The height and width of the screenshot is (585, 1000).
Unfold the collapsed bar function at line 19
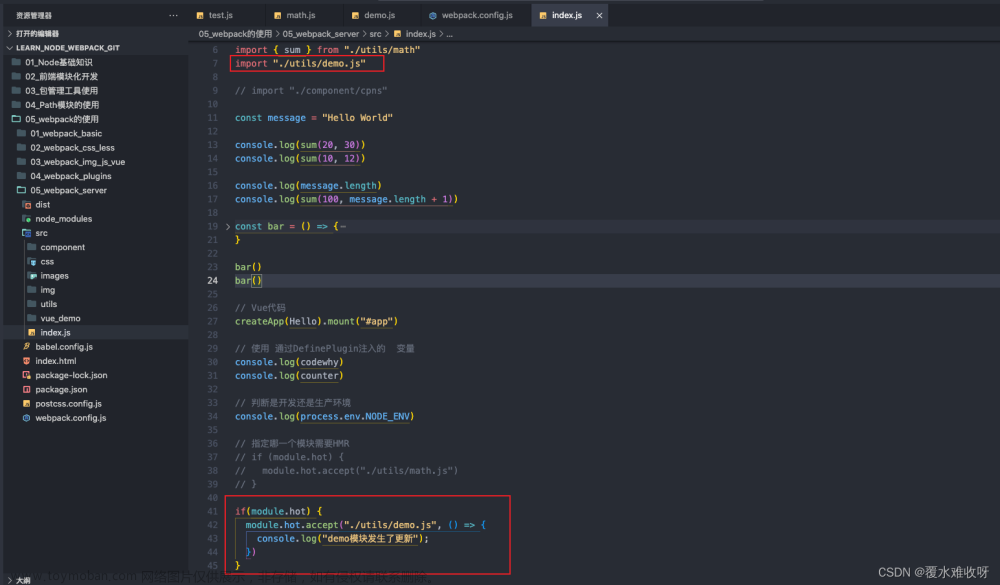pos(228,226)
